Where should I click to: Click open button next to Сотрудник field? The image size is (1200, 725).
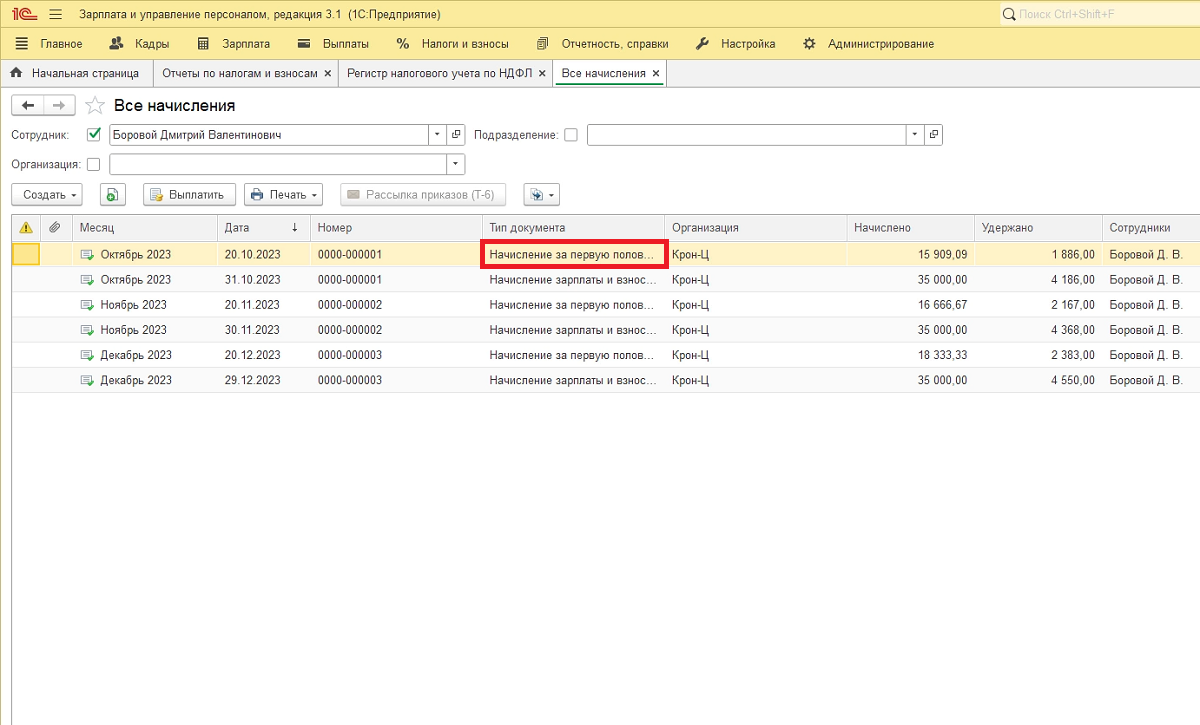(x=456, y=135)
